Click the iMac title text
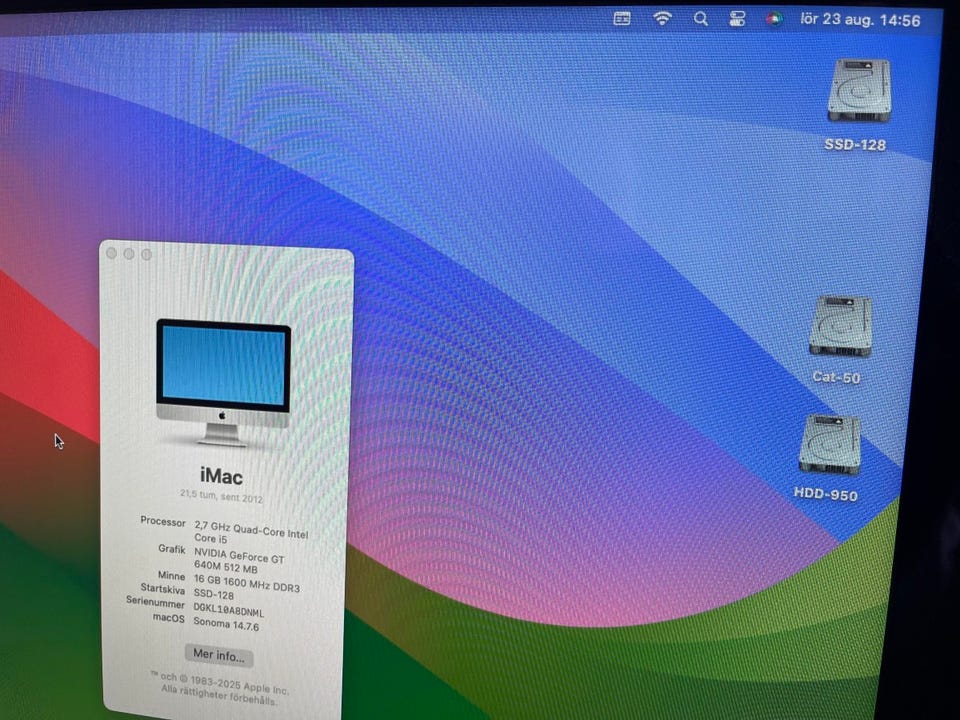Screen dimensions: 960x720 pos(221,476)
